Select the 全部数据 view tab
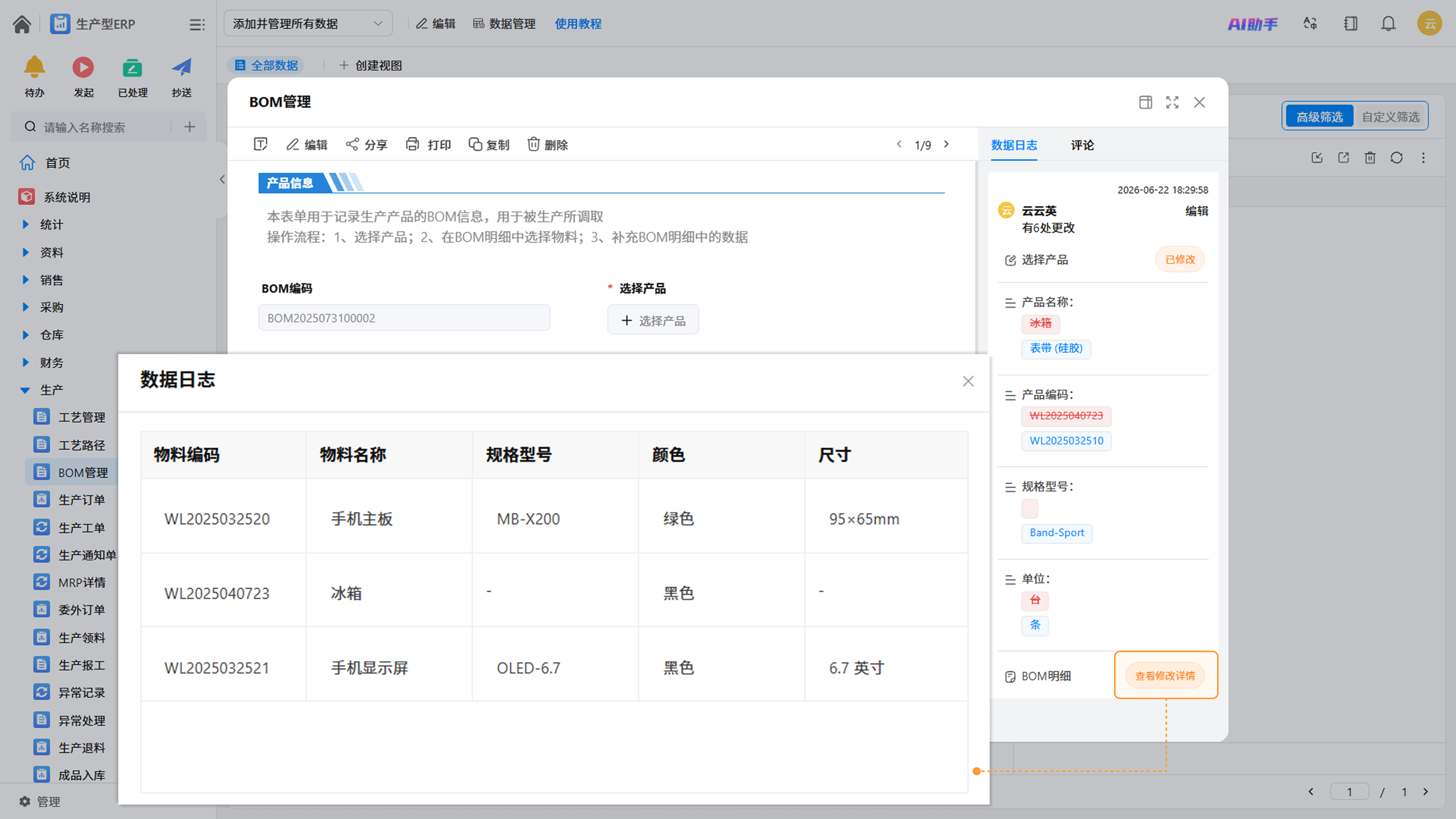 click(x=266, y=66)
